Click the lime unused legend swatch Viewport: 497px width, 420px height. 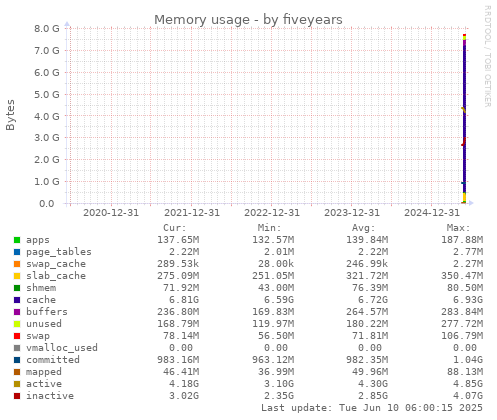pyautogui.click(x=17, y=324)
